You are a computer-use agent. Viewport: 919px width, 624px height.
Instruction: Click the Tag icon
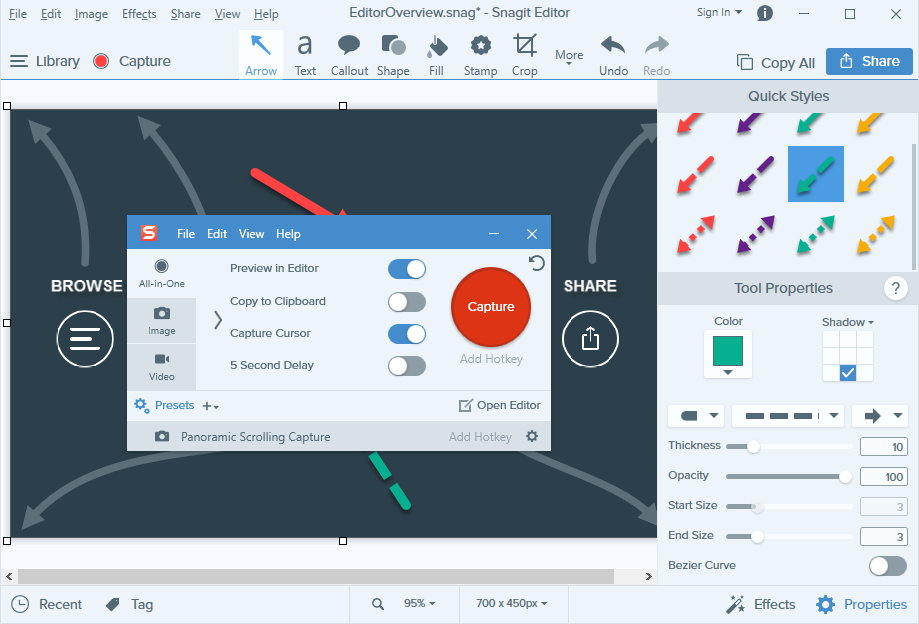(113, 604)
